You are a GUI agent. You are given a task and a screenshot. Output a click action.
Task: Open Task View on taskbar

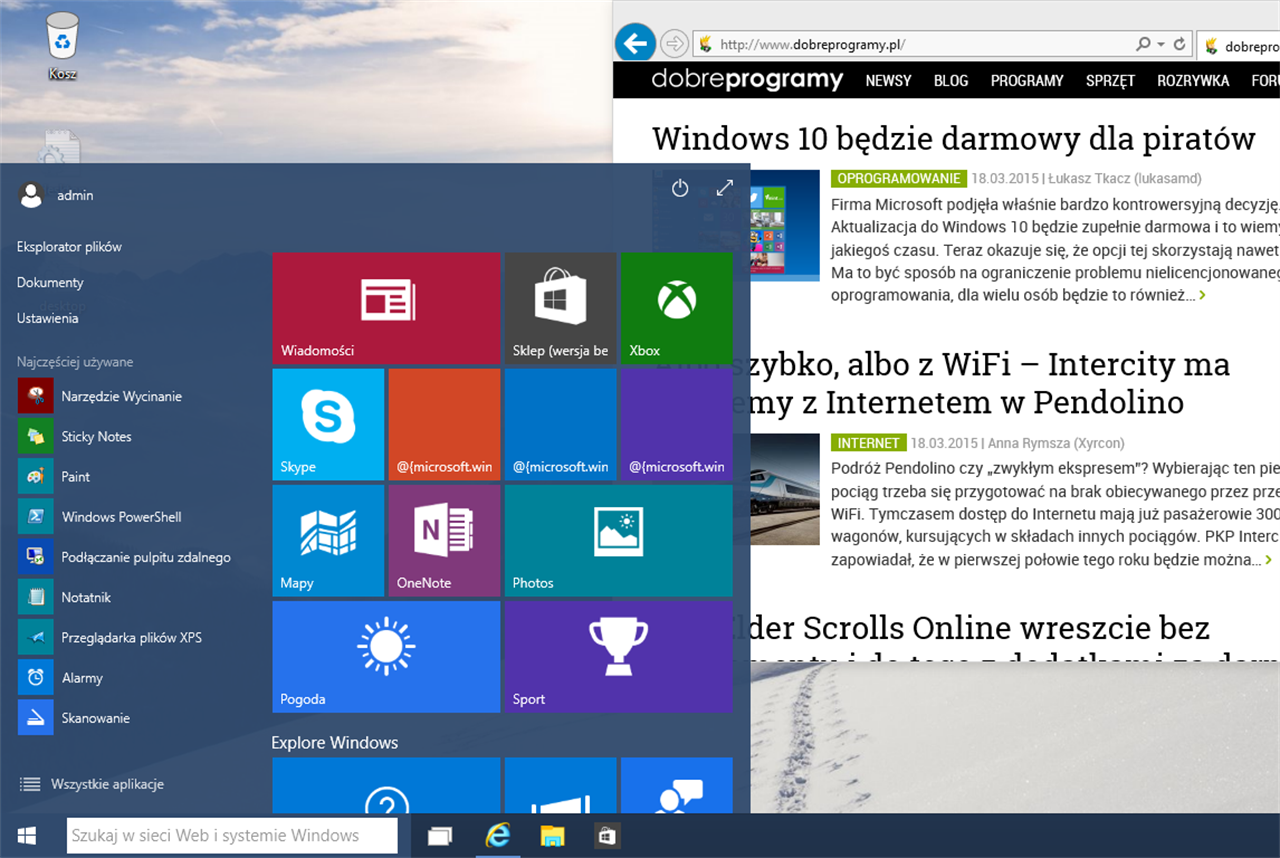(440, 836)
